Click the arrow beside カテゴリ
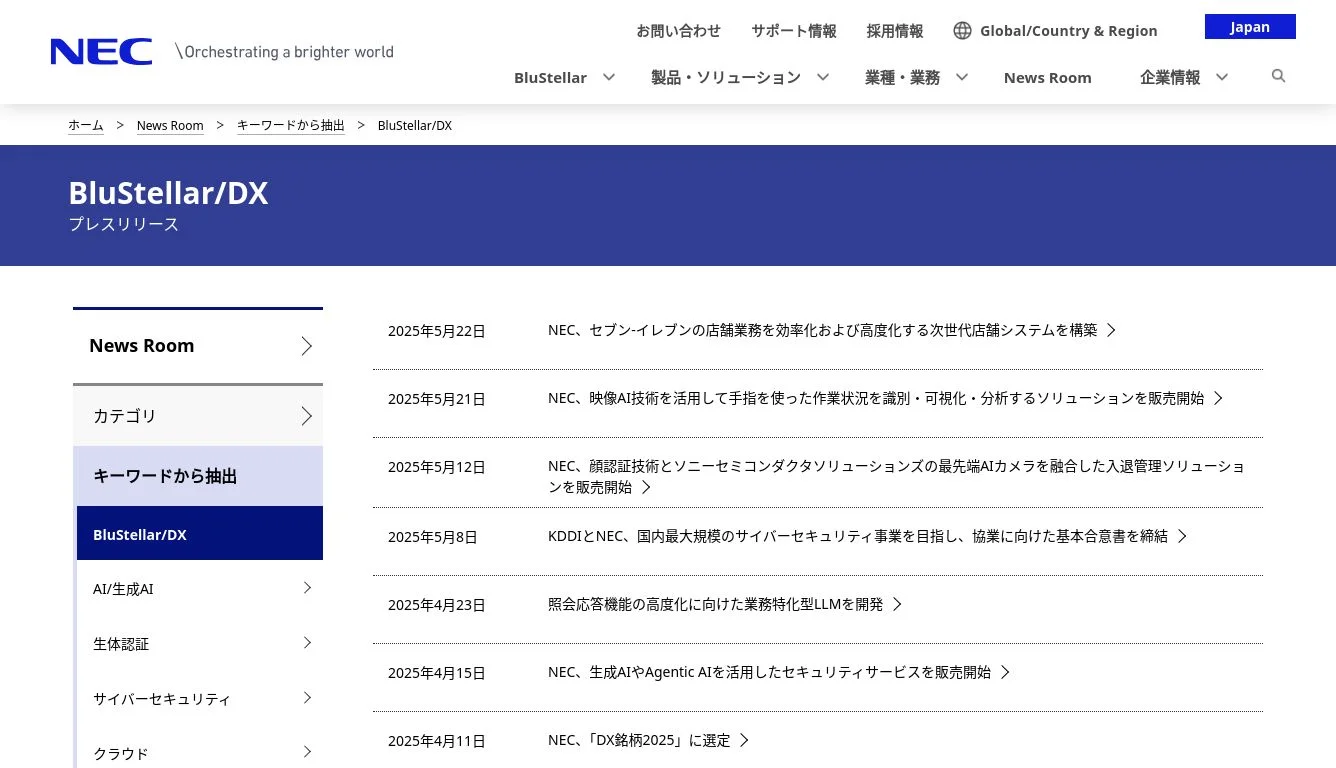 pos(307,416)
